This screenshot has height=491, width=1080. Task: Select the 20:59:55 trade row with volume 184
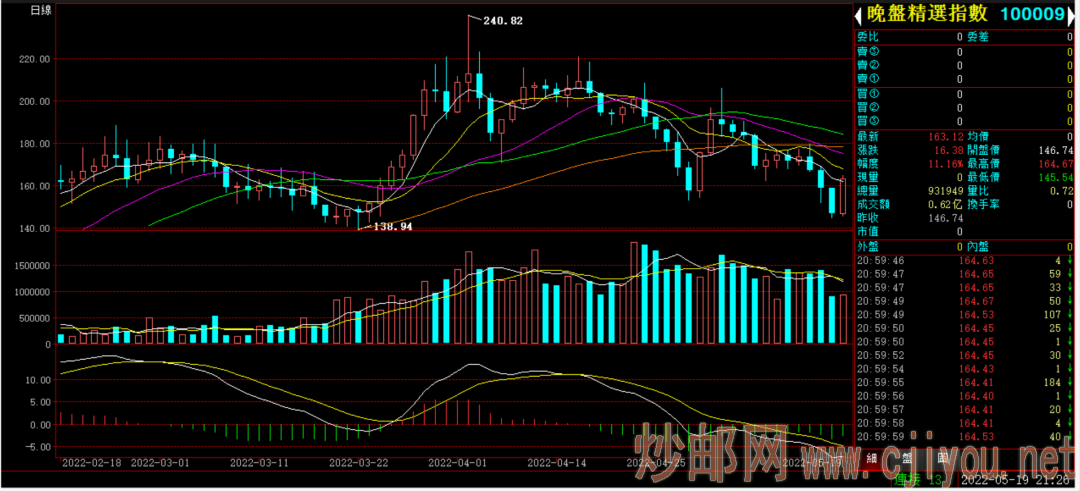coord(965,382)
